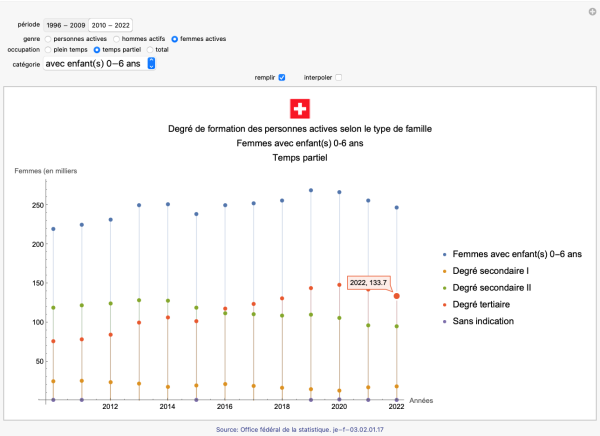Select the 'hommes actifs' genre option
This screenshot has height=436, width=600.
116,38
